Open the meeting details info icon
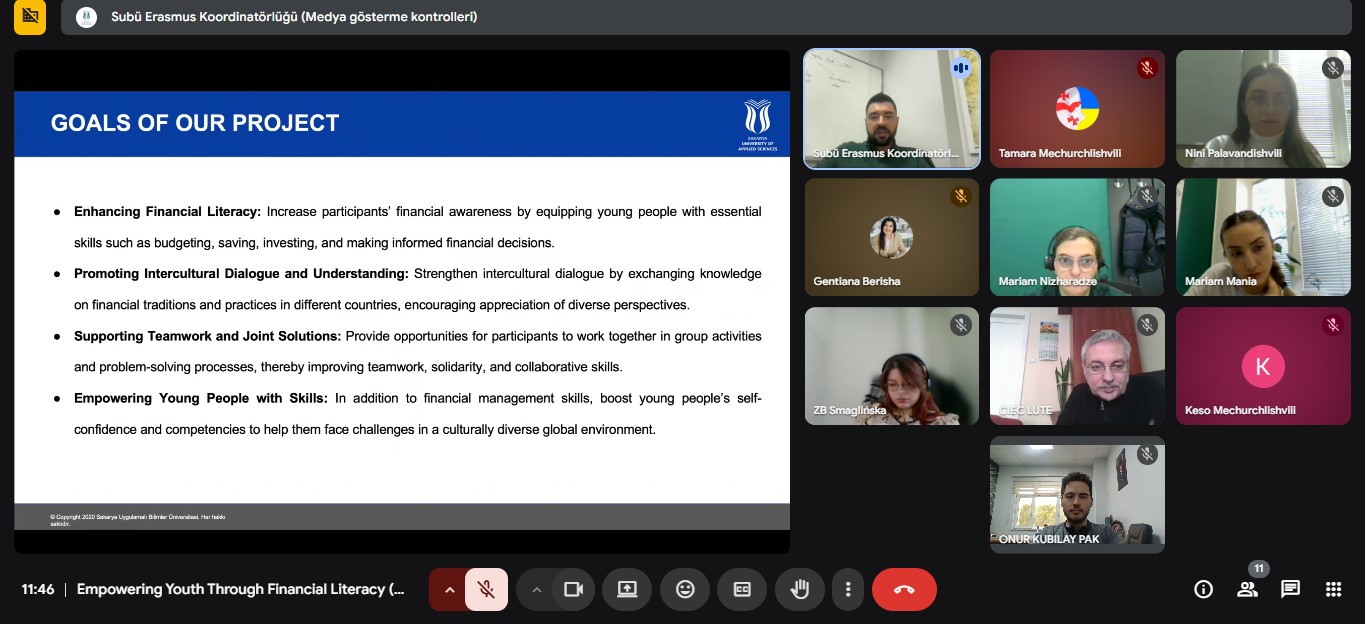This screenshot has height=624, width=1366. click(x=1203, y=589)
